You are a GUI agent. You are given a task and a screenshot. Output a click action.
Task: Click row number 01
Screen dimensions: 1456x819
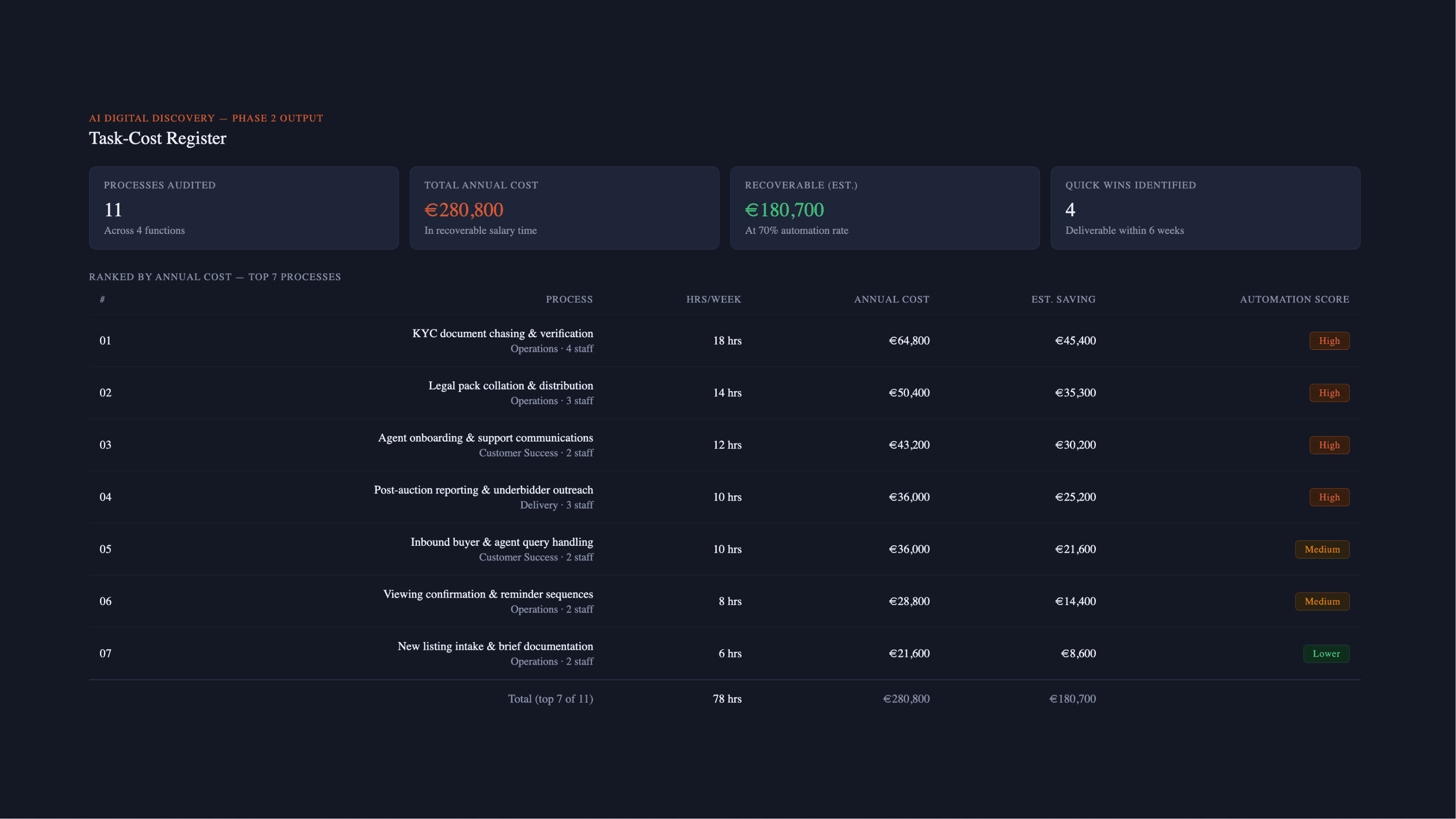(x=105, y=340)
